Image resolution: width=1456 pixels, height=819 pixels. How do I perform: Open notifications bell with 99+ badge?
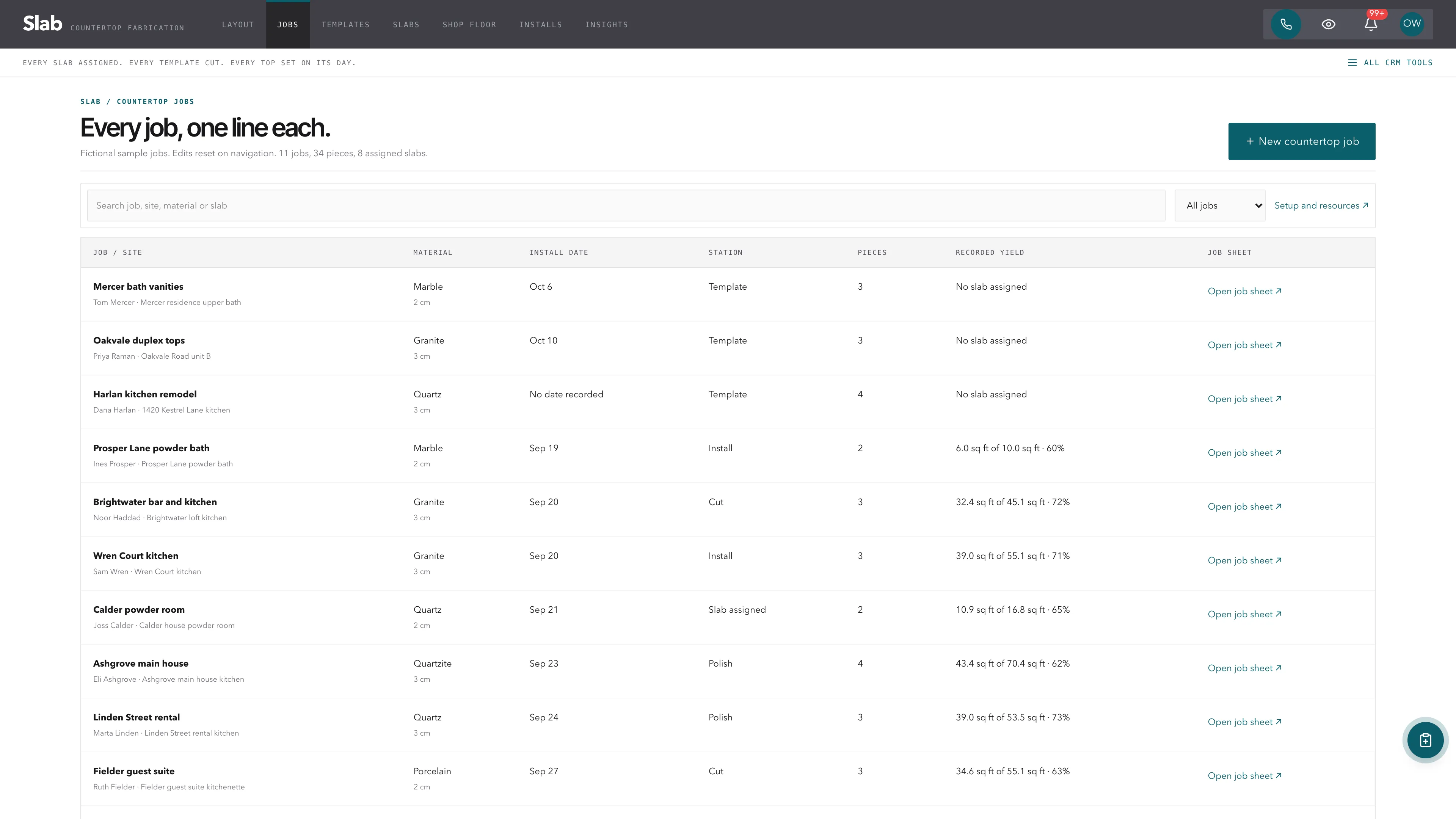[x=1371, y=24]
